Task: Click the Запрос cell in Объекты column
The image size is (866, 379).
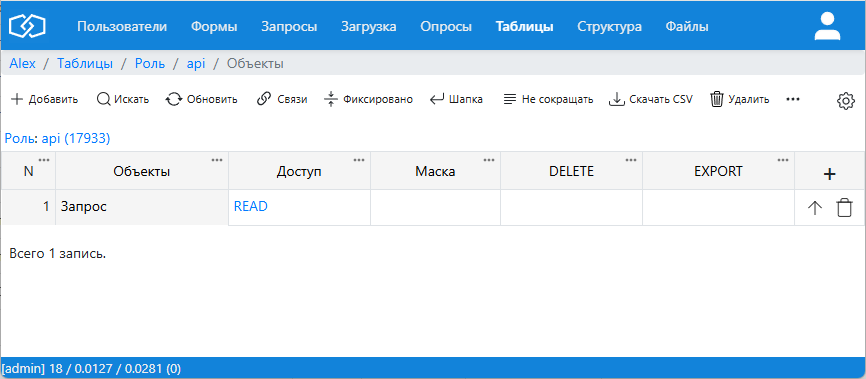Action: coord(142,207)
